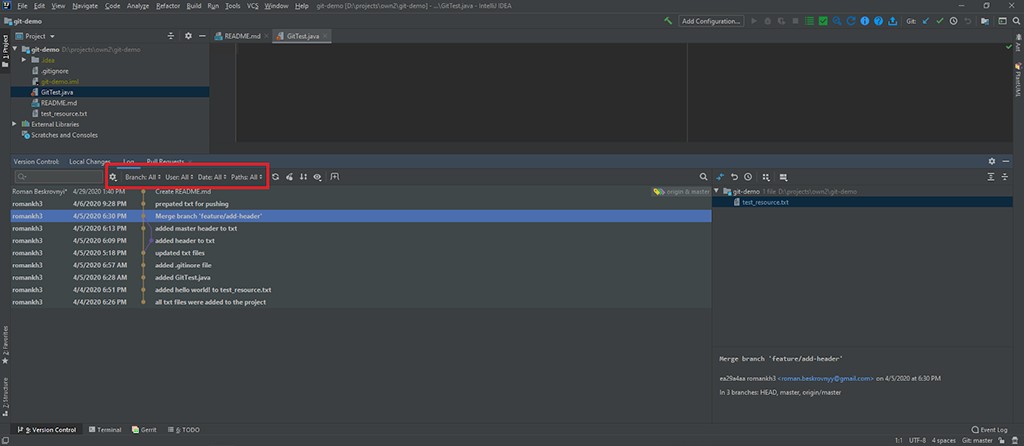The height and width of the screenshot is (446, 1024).
Task: Click the upload/push arrow icon in toolbar
Action: 892,21
